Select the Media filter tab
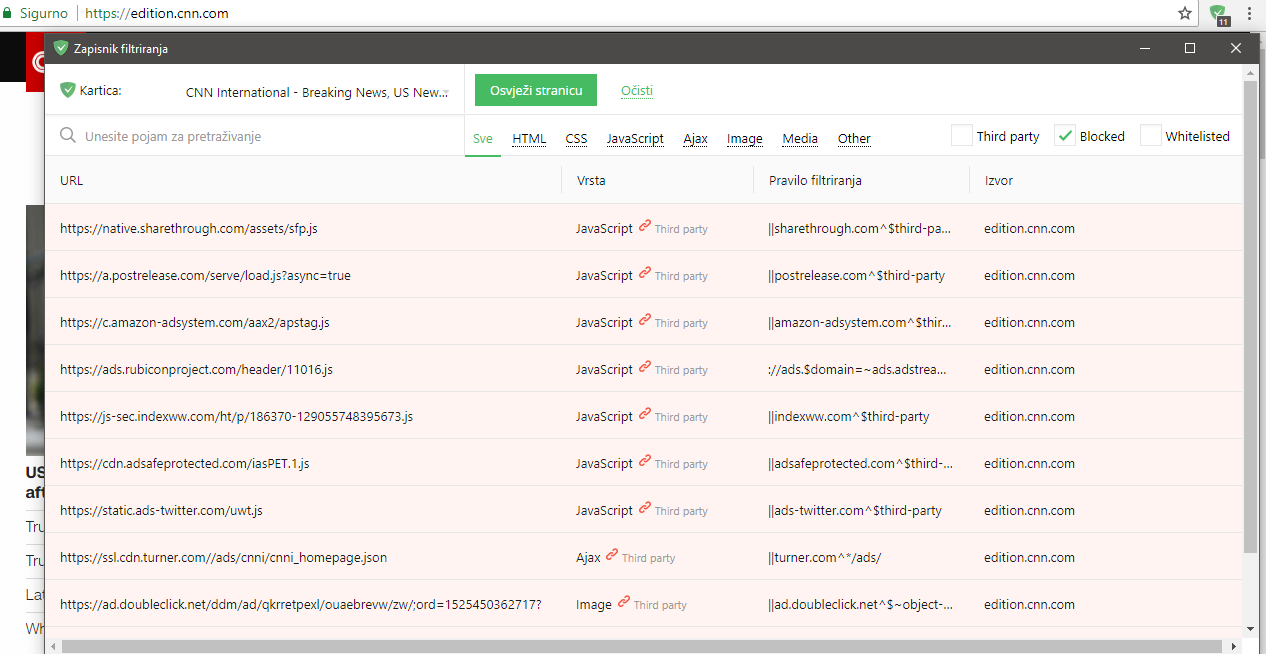 point(800,139)
